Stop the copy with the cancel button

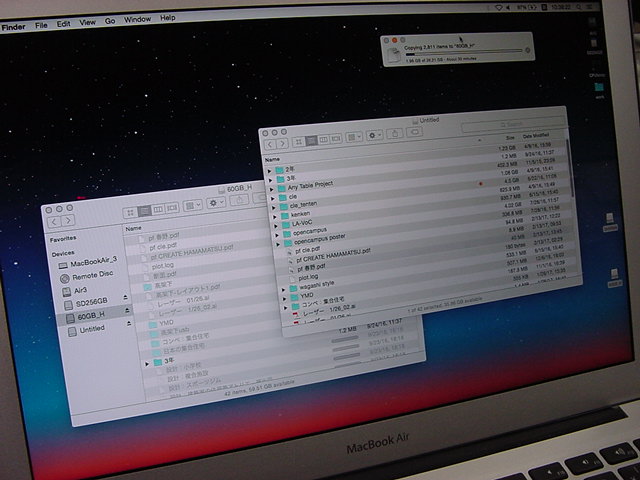pos(527,50)
